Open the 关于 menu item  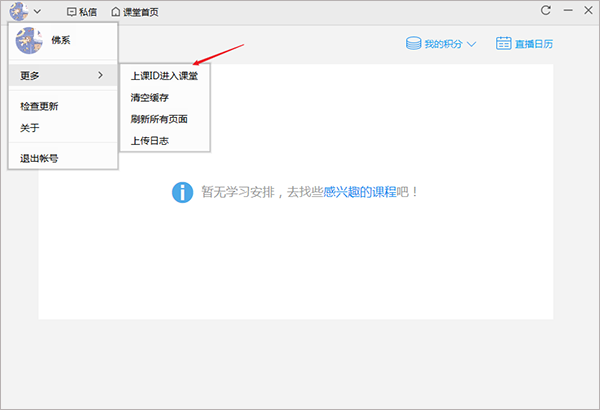(x=29, y=128)
